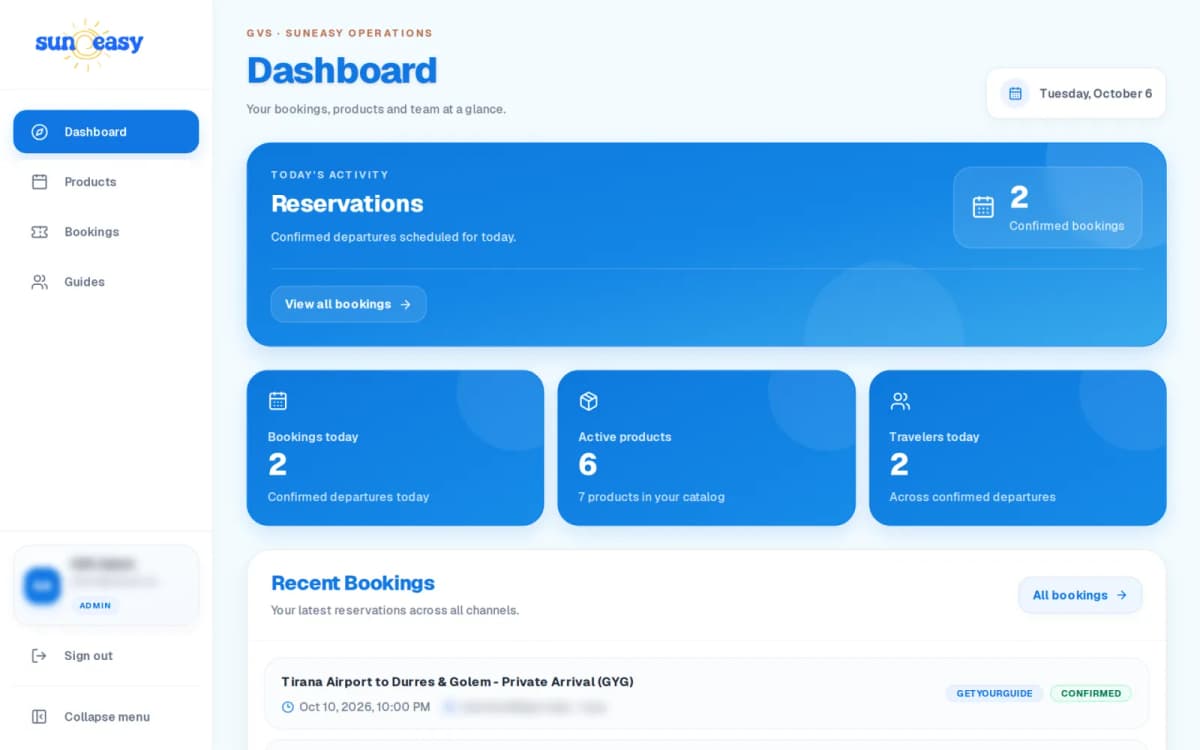Click the Collapse menu panel icon

click(x=40, y=717)
